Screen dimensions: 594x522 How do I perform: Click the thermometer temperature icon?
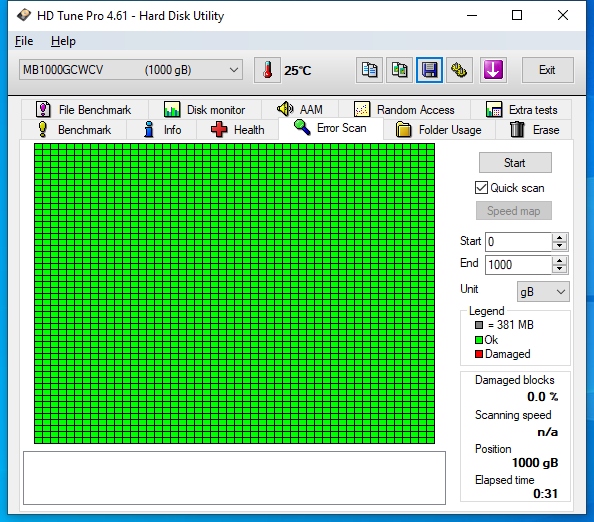[267, 70]
